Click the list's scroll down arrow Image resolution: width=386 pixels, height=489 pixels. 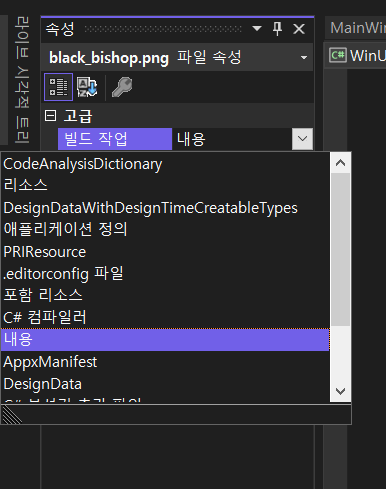[340, 391]
